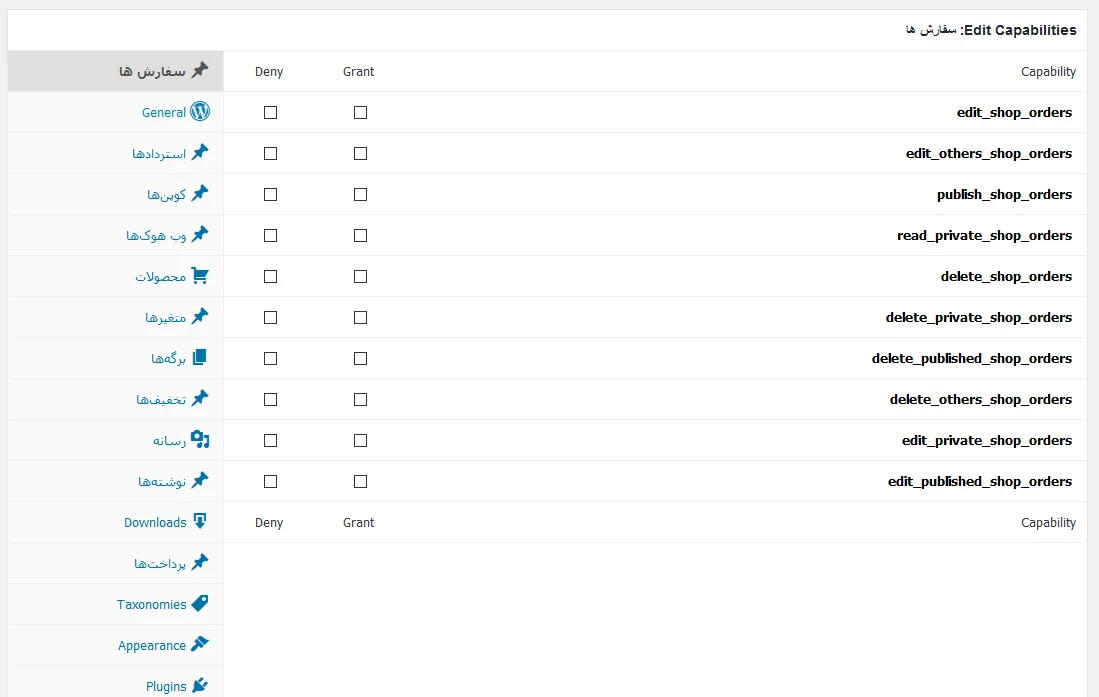This screenshot has height=697, width=1099.
Task: Click the download icon beside Downloads
Action: coord(200,521)
